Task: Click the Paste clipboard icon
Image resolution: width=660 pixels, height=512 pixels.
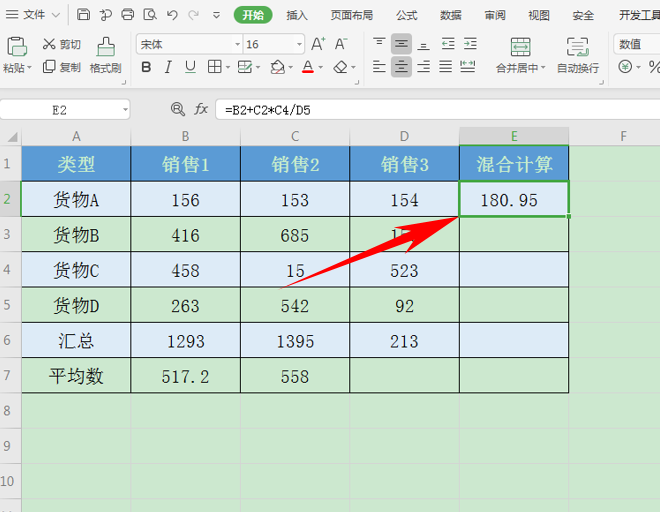Action: 17,46
